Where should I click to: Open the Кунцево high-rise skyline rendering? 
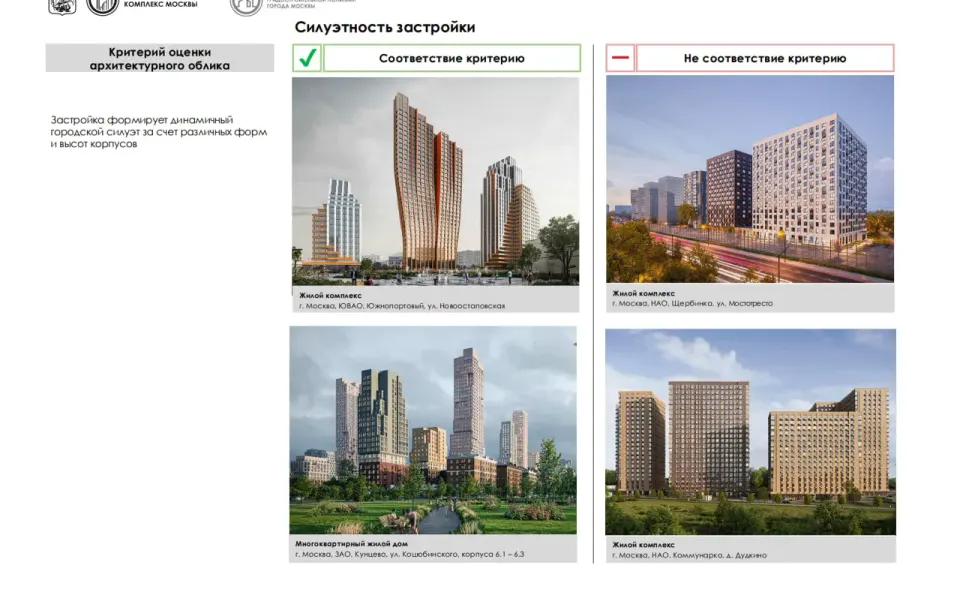click(x=433, y=430)
